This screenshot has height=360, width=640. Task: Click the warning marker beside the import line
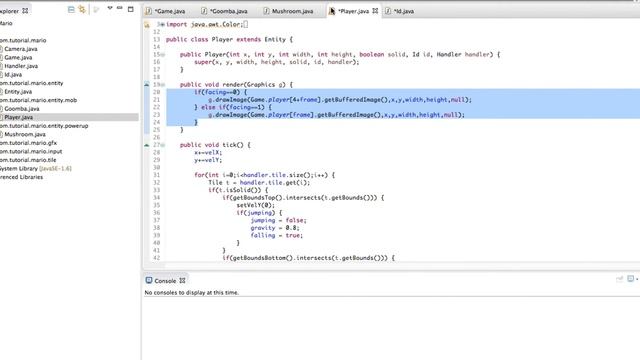147,25
